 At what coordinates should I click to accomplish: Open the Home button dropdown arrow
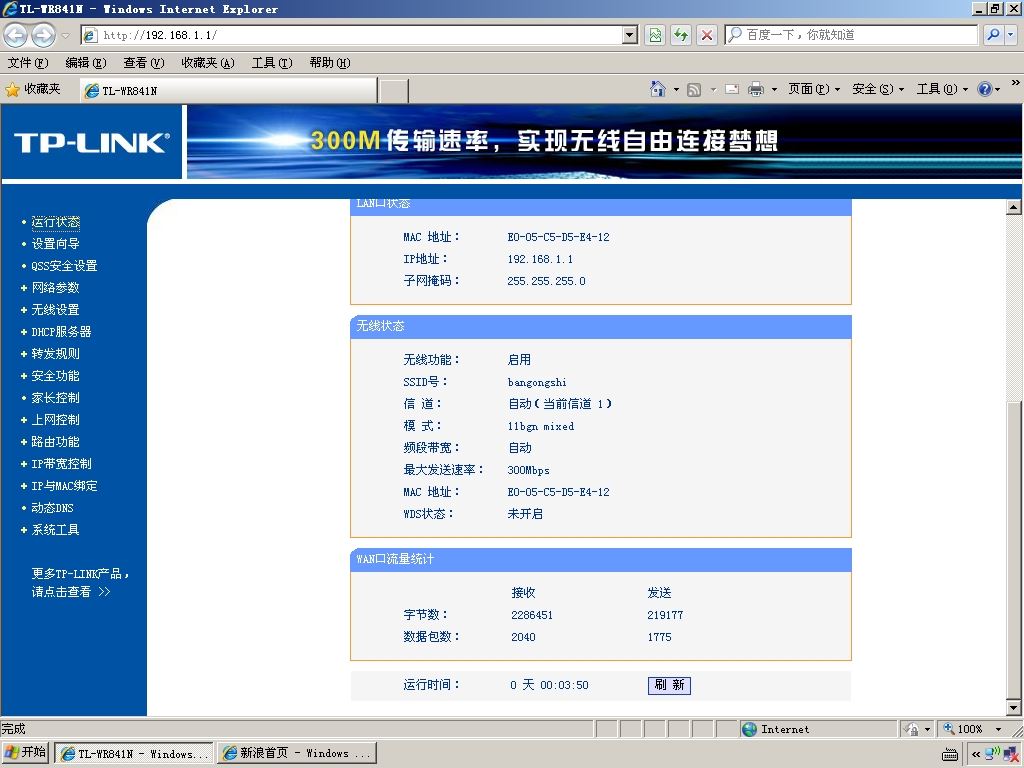[676, 89]
